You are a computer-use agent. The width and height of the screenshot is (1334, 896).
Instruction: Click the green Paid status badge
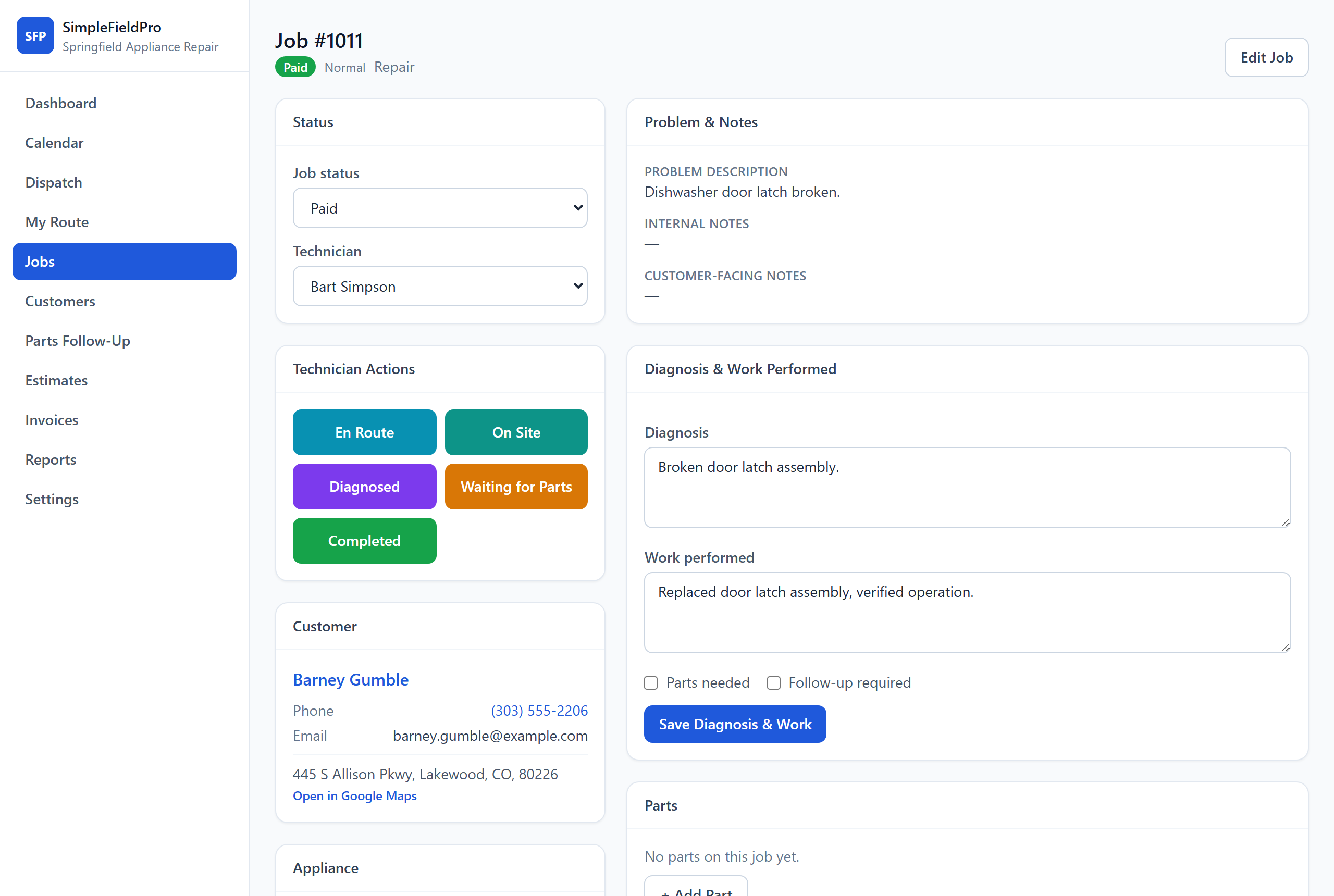coord(295,67)
